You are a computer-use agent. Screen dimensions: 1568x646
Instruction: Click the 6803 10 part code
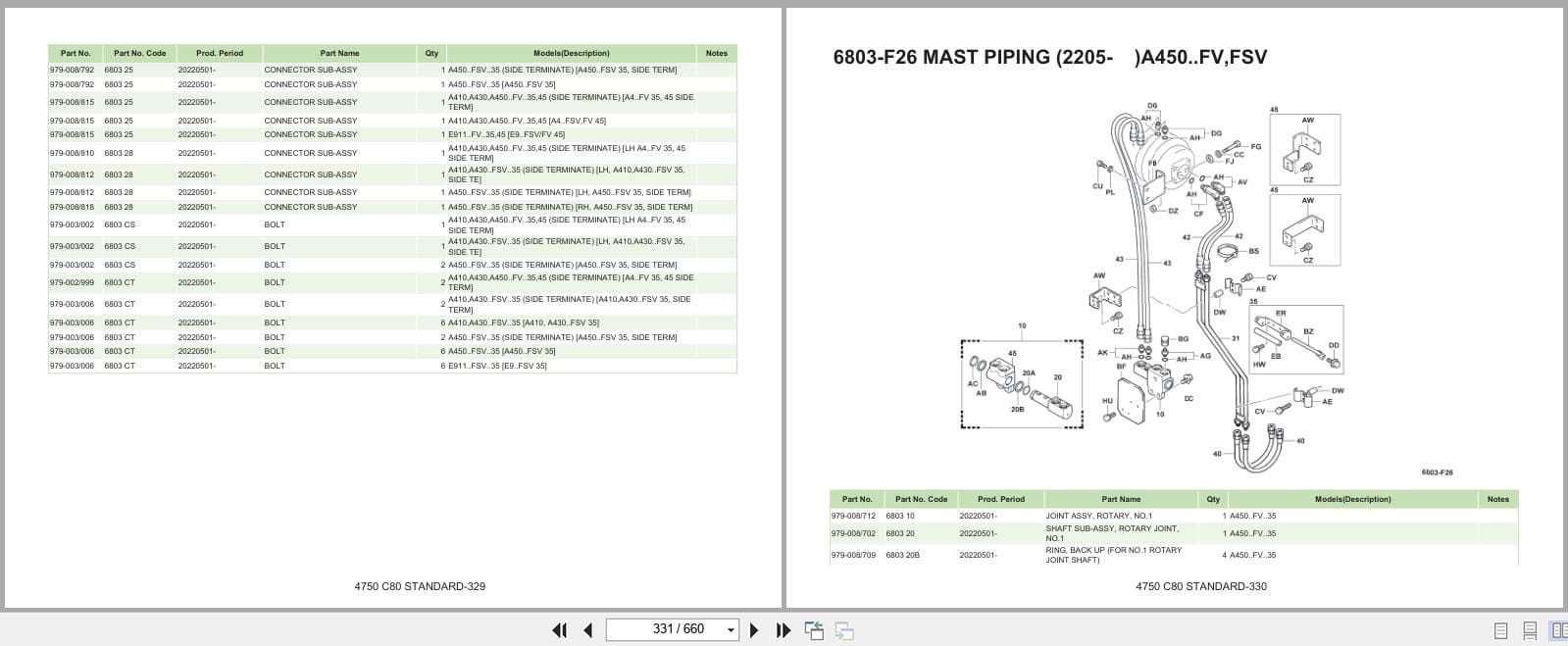[x=900, y=516]
